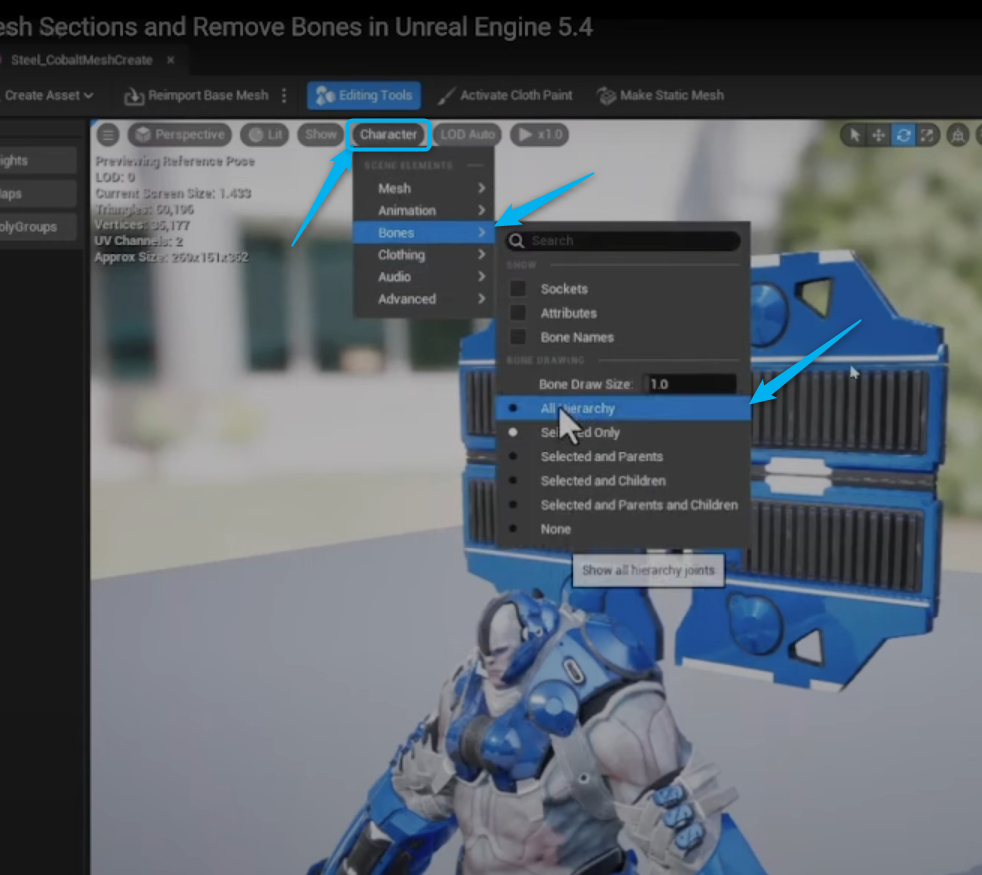Click the Weights side panel button
Image resolution: width=982 pixels, height=875 pixels.
pos(38,160)
